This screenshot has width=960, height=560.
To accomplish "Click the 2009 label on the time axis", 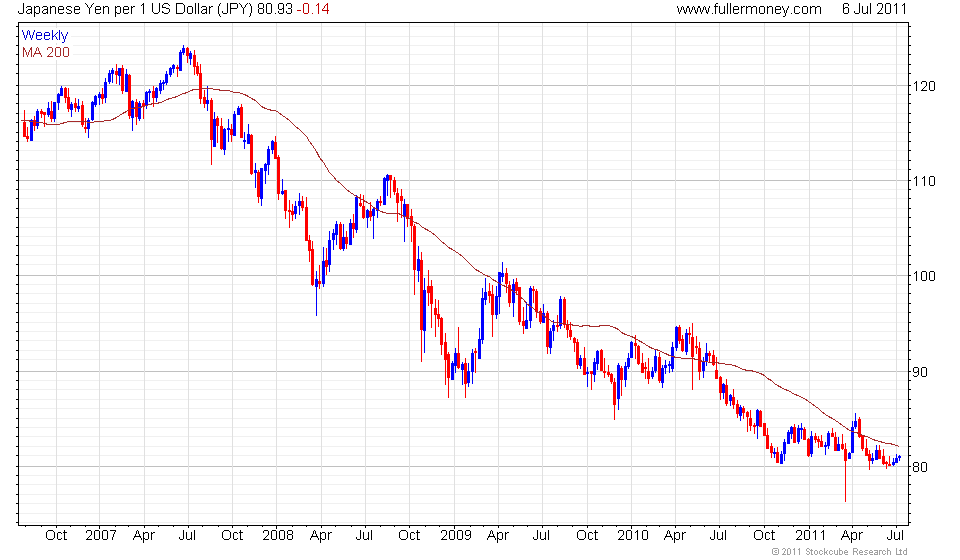I will [x=456, y=536].
